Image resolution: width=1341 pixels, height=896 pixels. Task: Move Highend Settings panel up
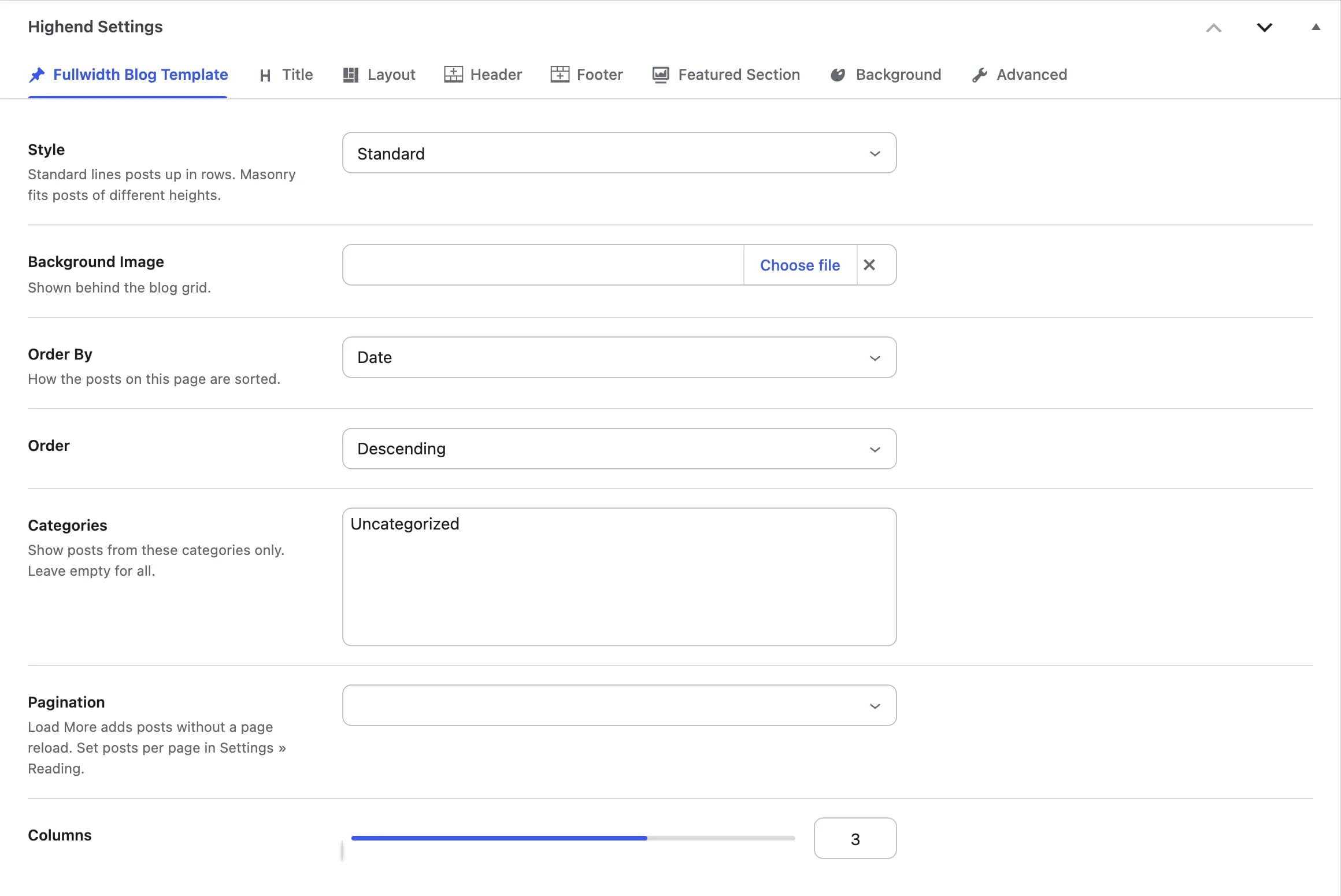tap(1214, 27)
